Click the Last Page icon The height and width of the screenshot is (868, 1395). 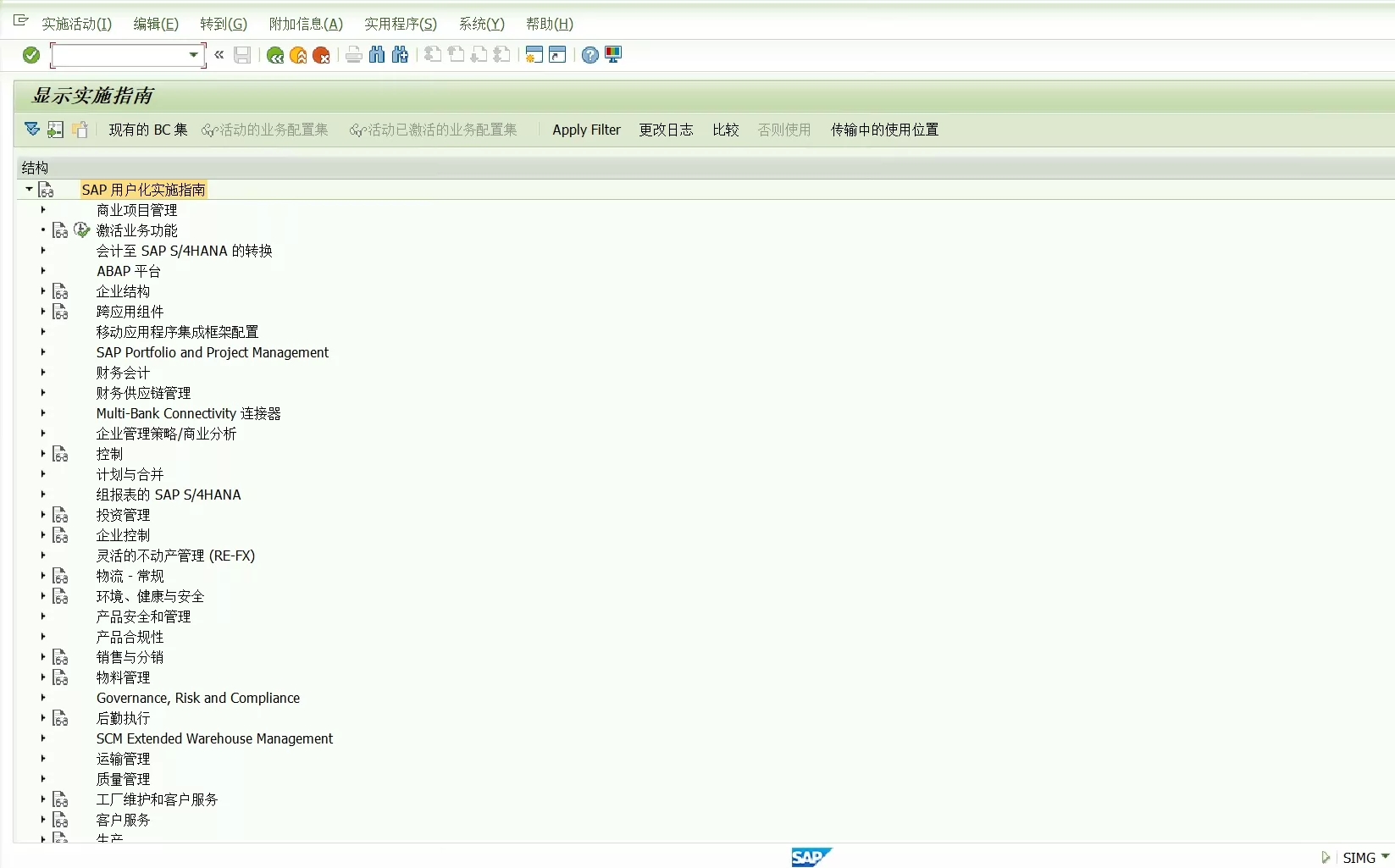tap(501, 55)
